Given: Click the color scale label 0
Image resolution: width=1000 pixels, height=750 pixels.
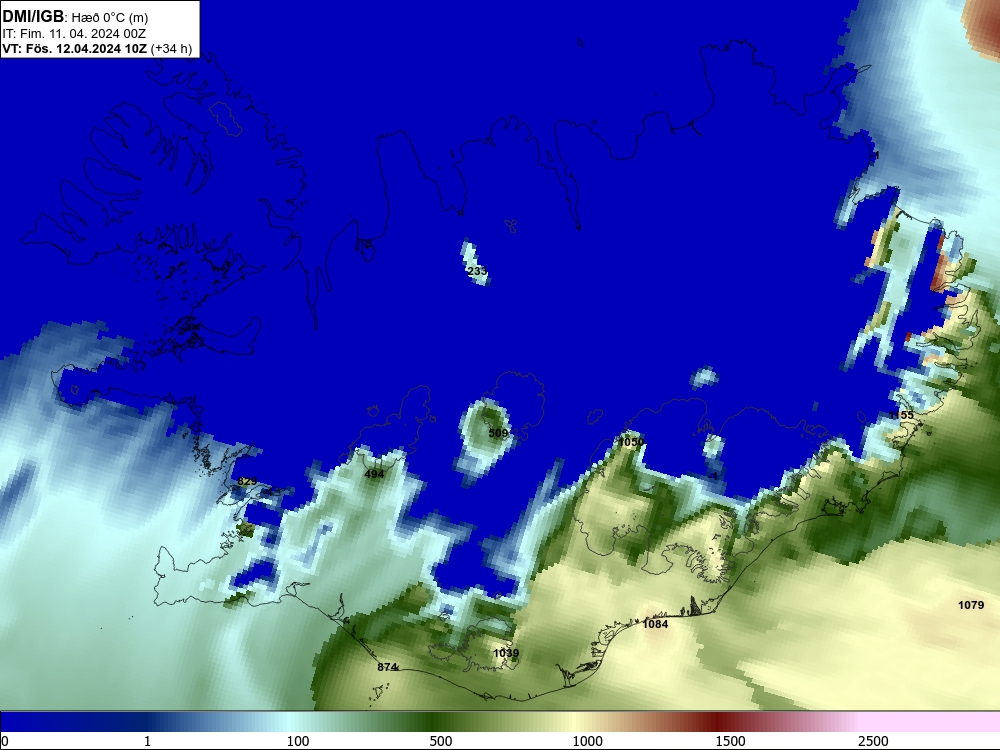Looking at the screenshot, I should click(x=5, y=741).
